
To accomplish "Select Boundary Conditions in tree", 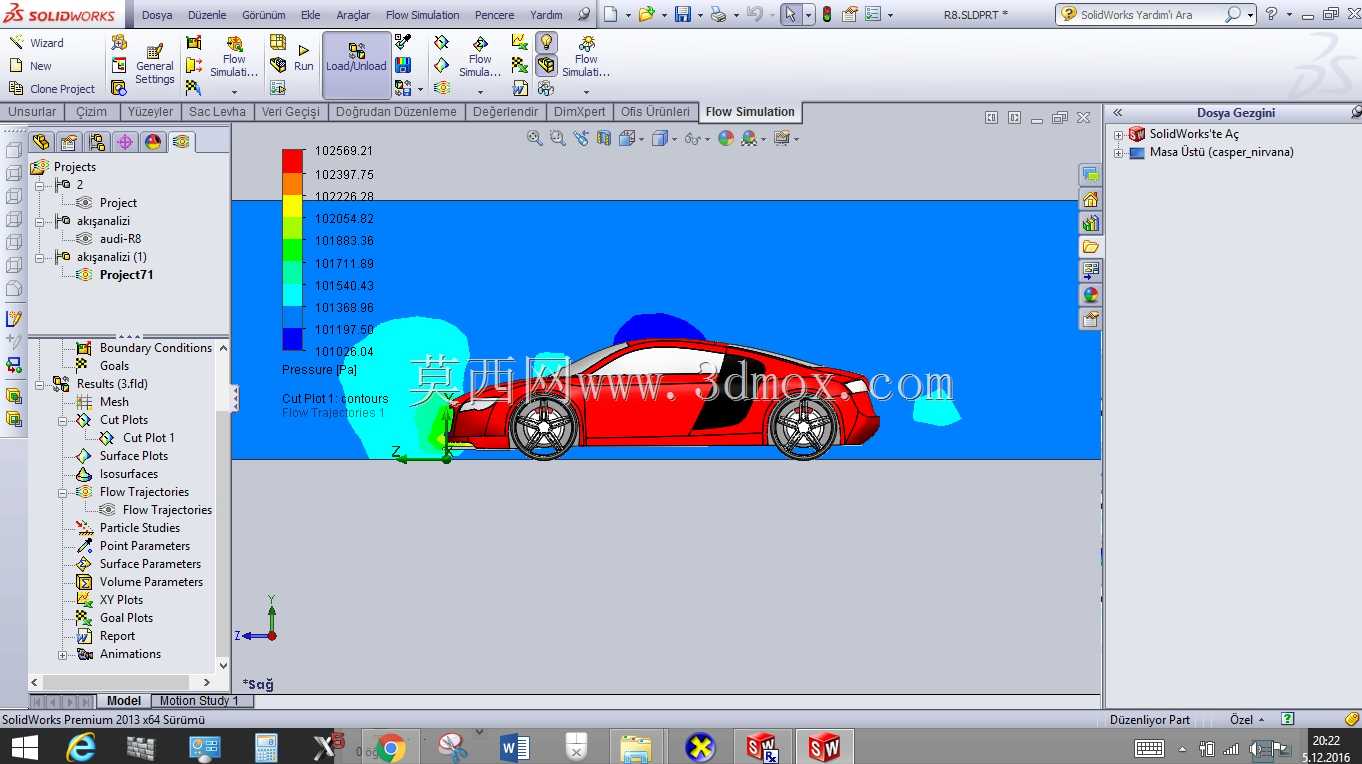I will click(155, 348).
